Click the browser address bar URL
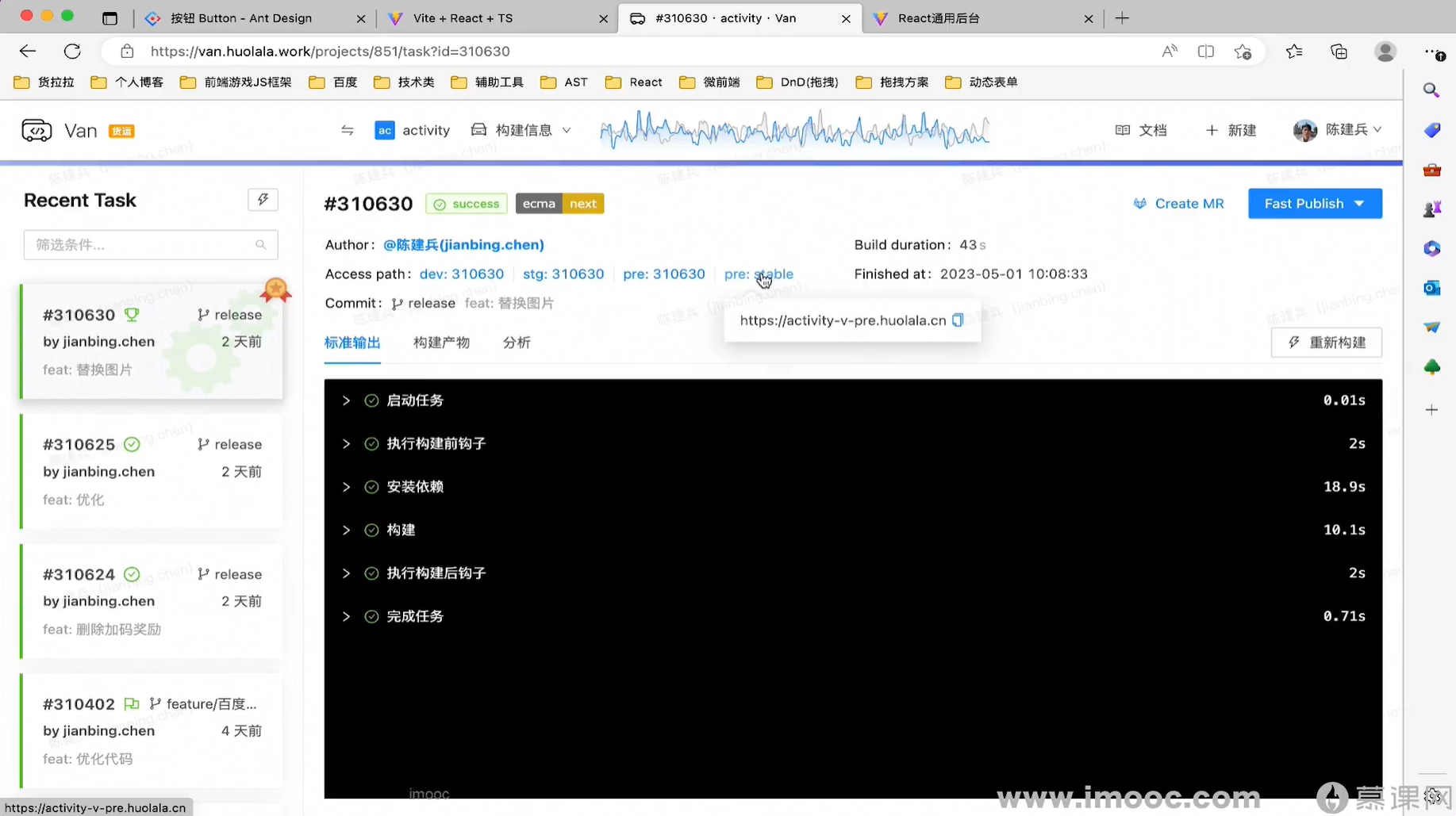Screen dimensions: 1456x816 point(330,52)
